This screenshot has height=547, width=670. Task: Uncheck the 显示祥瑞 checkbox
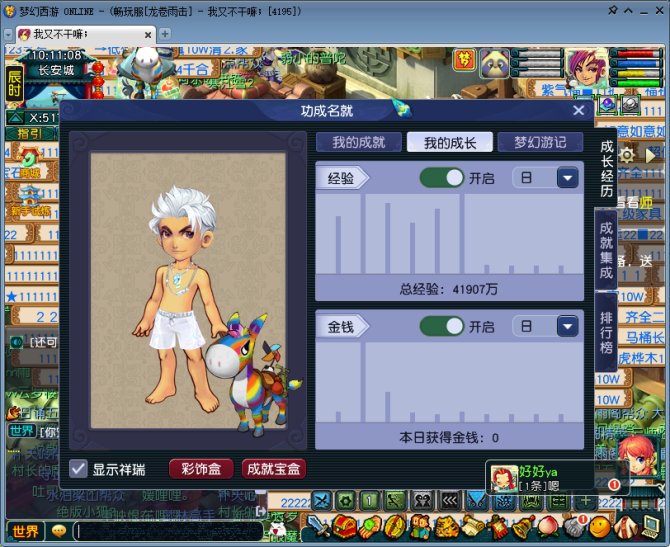[78, 469]
